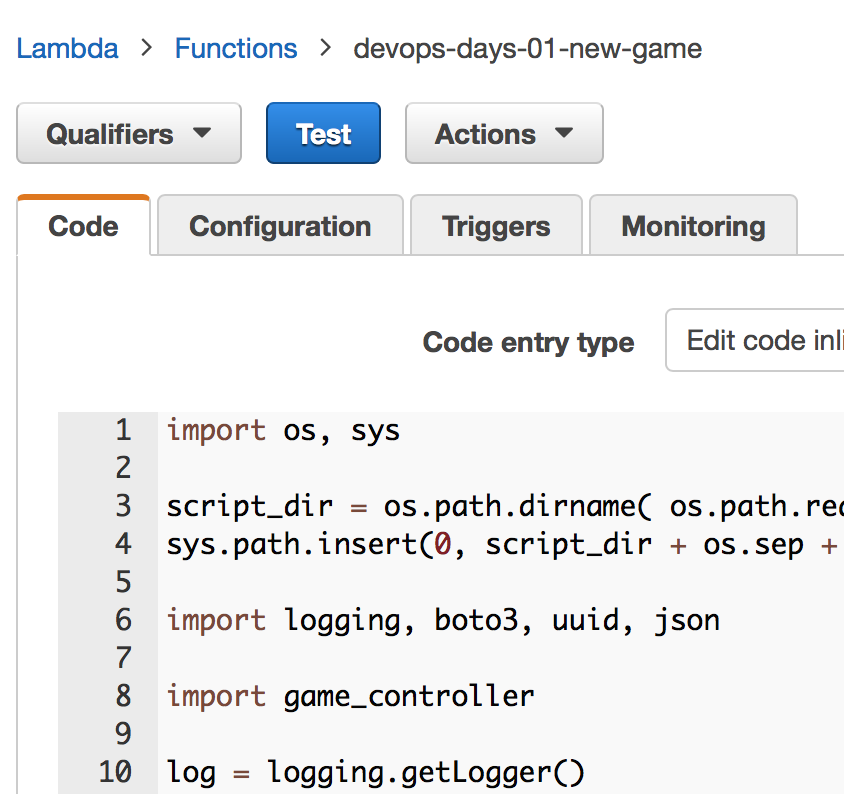
Task: View the Monitoring tab
Action: coord(693,227)
